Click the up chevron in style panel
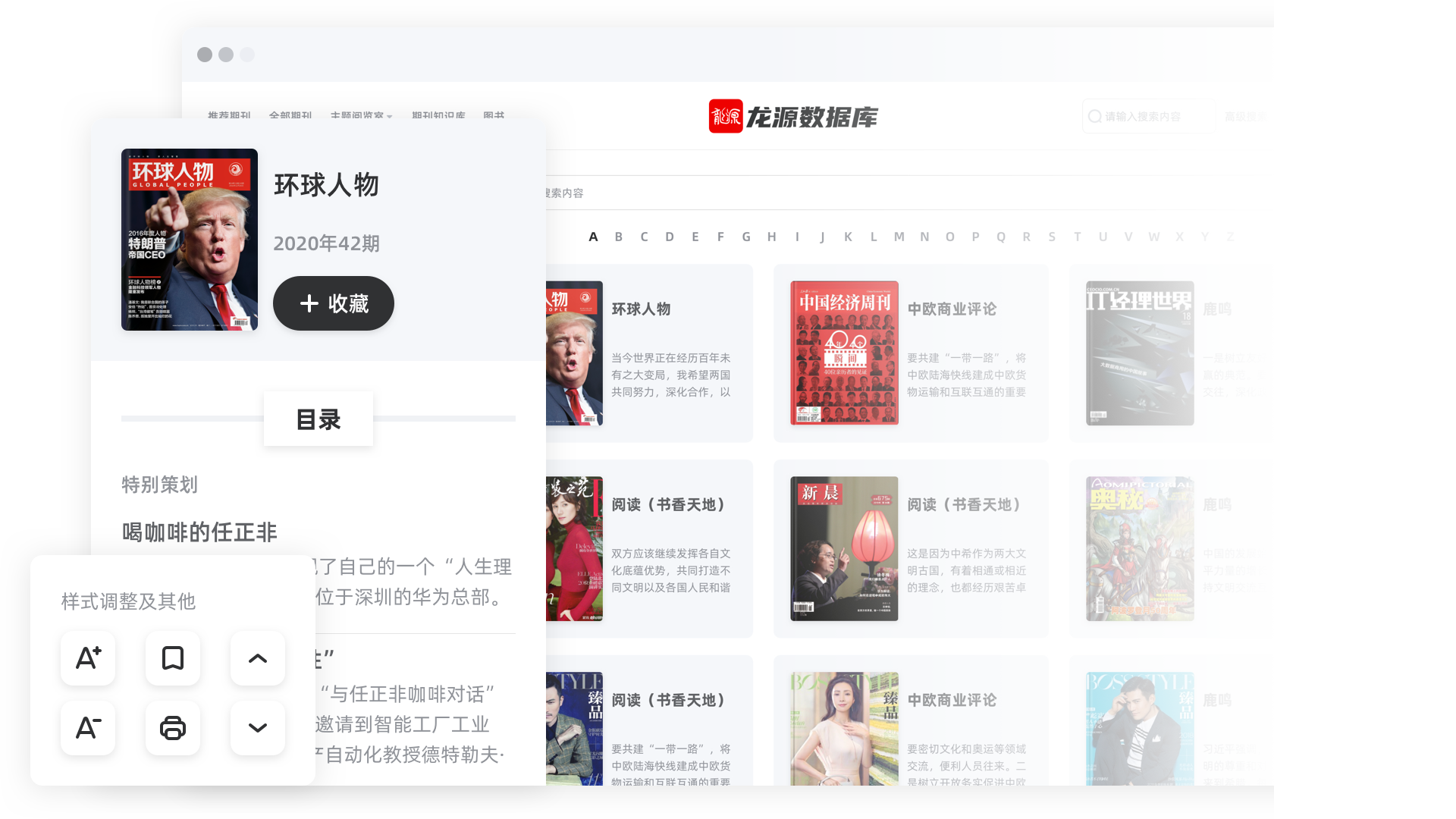Image resolution: width=1456 pixels, height=819 pixels. click(258, 658)
